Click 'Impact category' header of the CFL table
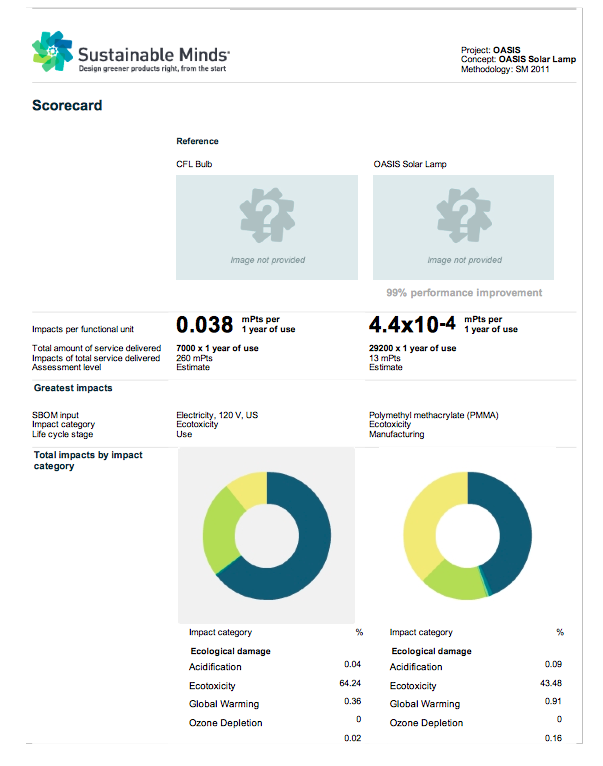603x766 pixels. click(220, 633)
